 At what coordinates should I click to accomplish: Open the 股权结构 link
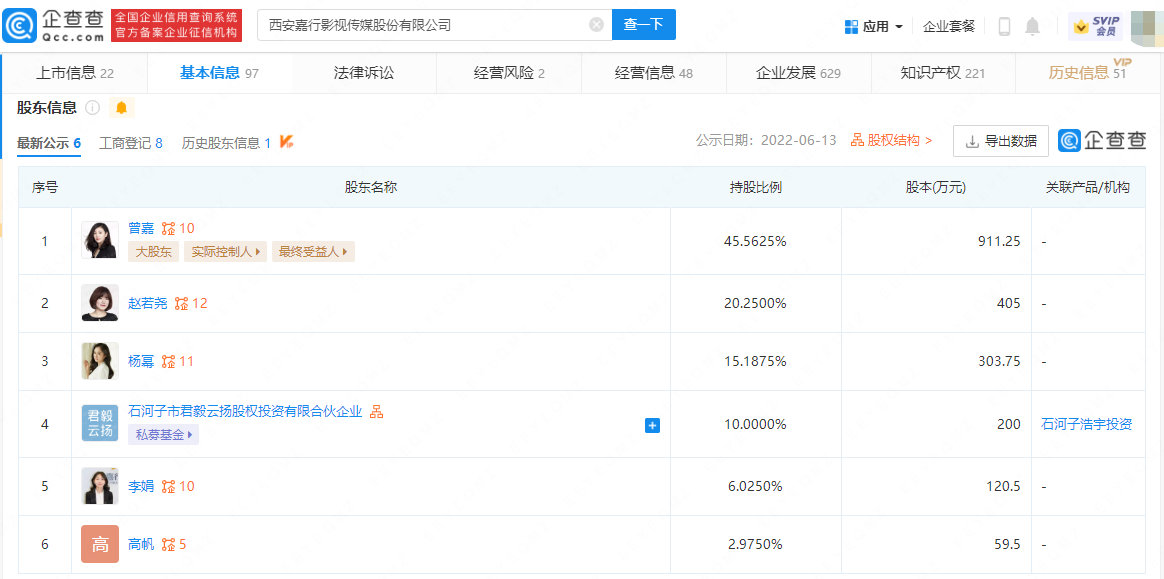[891, 141]
